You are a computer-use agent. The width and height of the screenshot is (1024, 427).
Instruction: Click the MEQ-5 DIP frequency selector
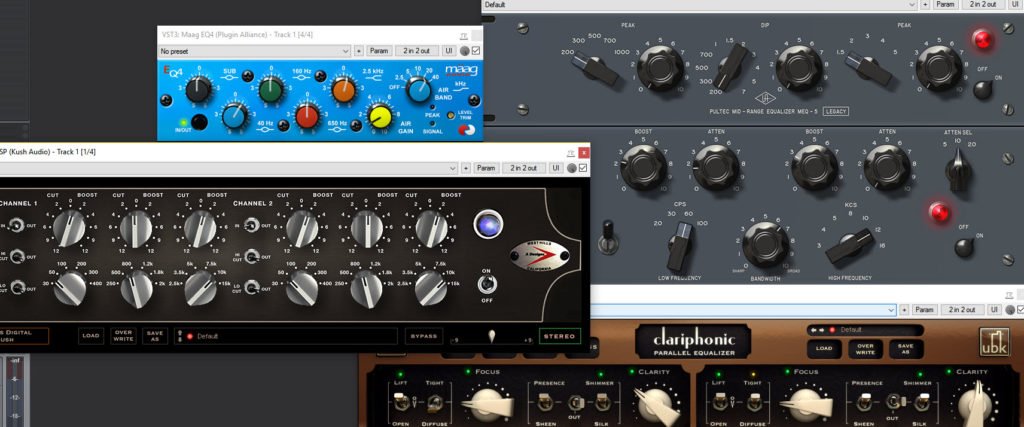(730, 66)
